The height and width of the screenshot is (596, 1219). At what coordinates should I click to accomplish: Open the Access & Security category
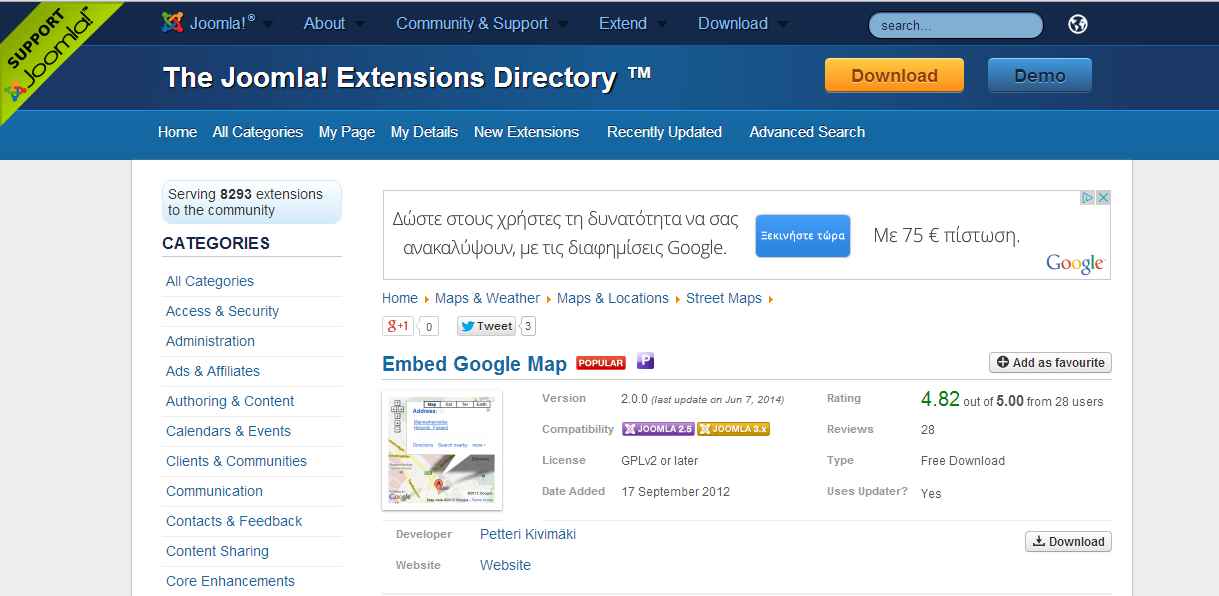222,311
